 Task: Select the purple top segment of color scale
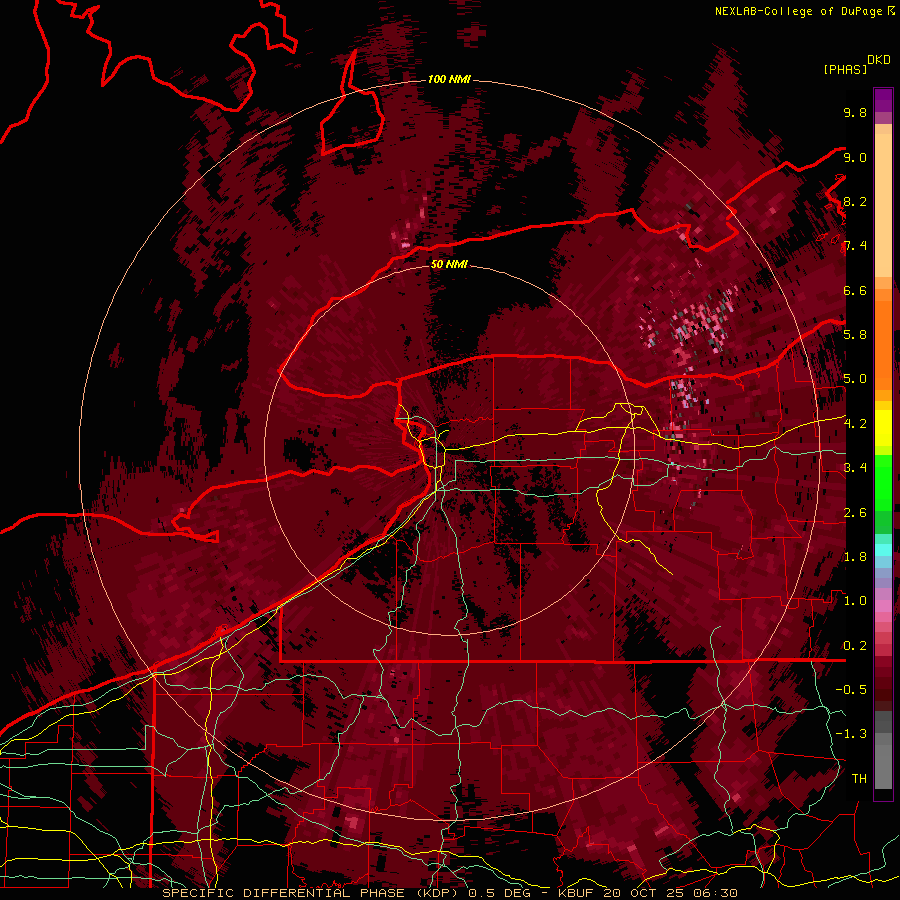[x=883, y=100]
